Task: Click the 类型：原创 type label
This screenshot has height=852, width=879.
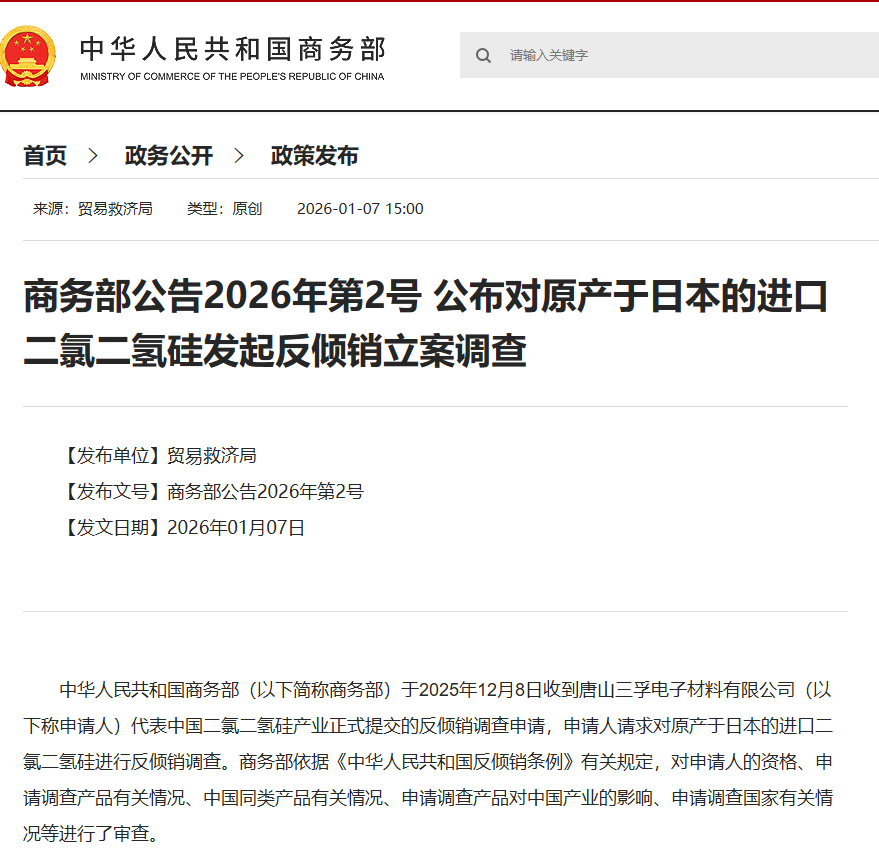Action: point(225,209)
